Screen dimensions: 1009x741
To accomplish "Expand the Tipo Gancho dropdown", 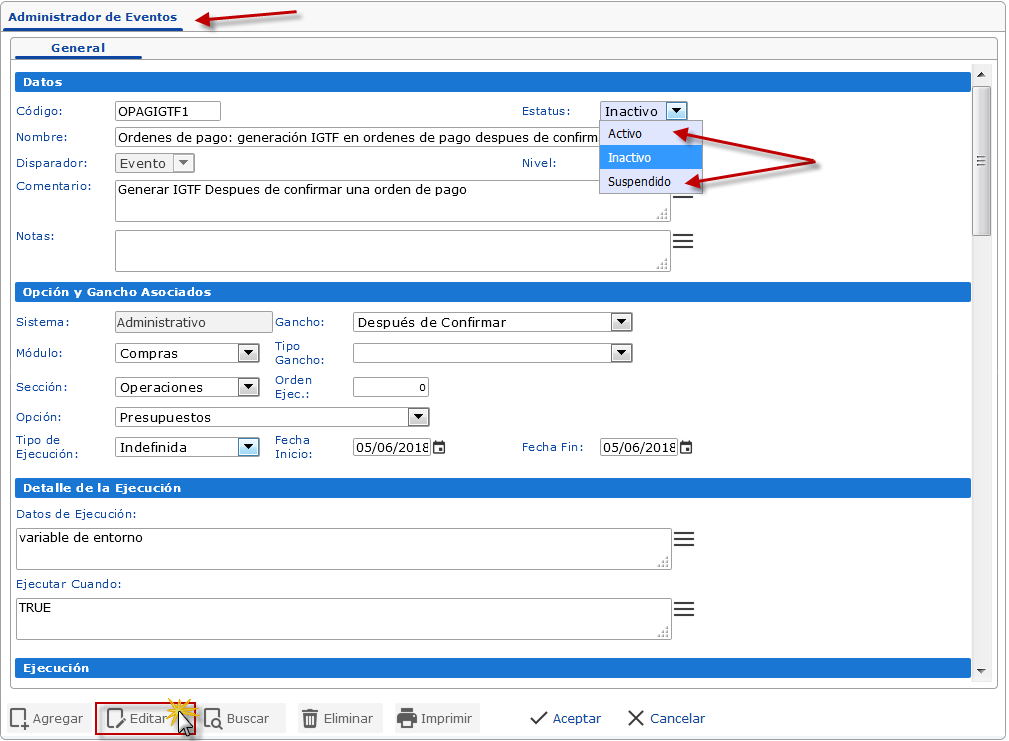I will click(621, 352).
